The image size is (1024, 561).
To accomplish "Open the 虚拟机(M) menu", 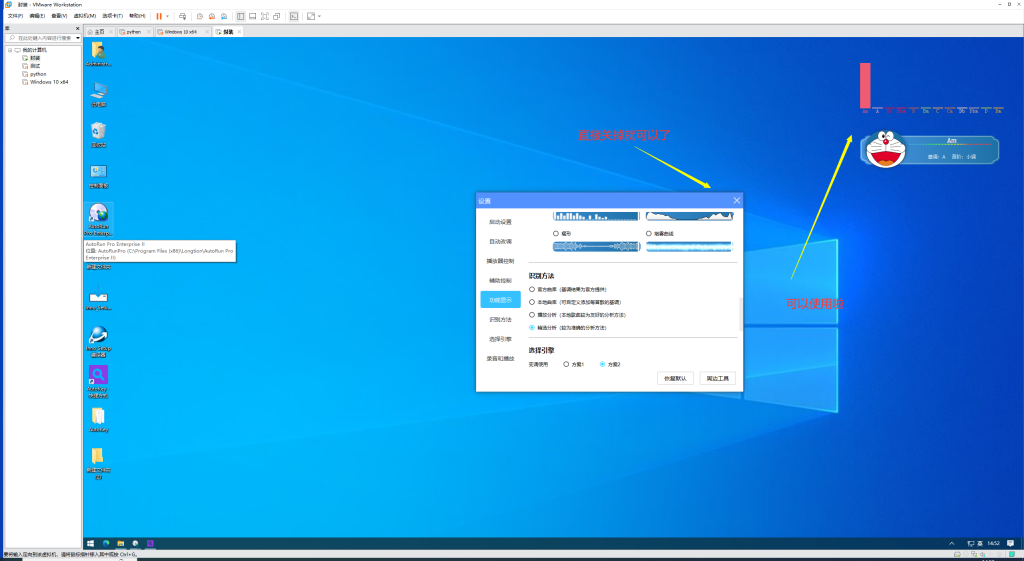I will [x=85, y=16].
